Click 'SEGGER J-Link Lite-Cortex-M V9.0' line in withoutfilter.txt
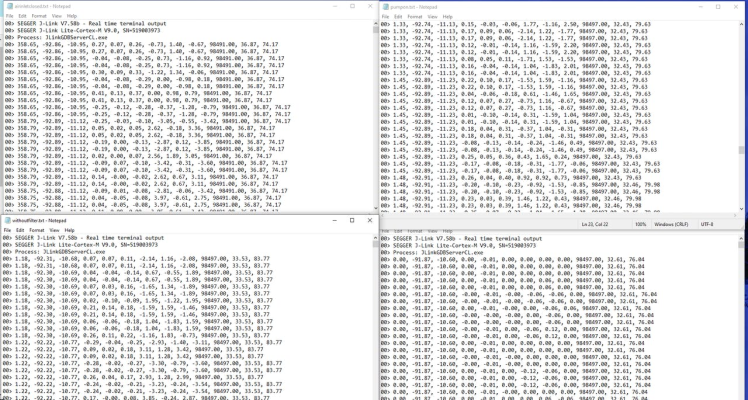The height and width of the screenshot is (400, 748). point(80,245)
